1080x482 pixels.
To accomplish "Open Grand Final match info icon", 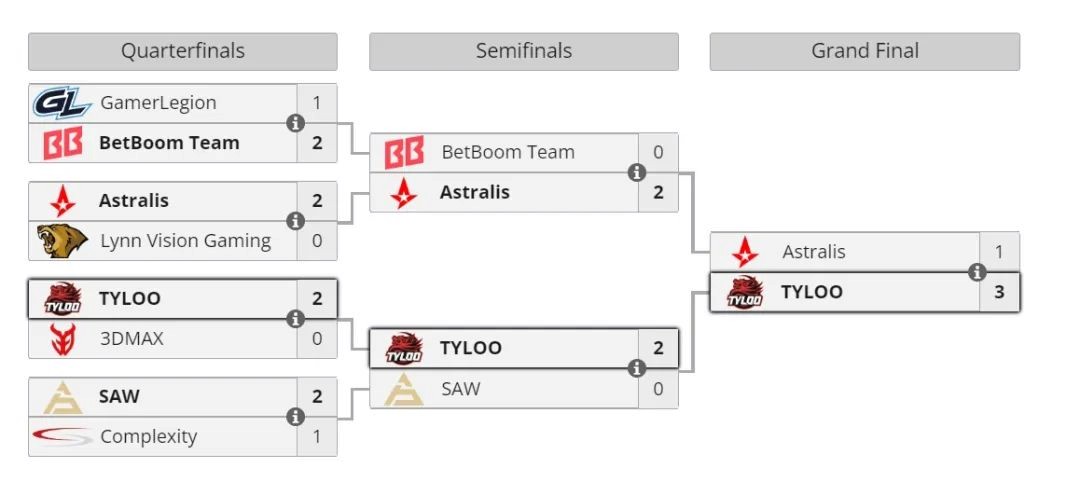I will pyautogui.click(x=977, y=272).
